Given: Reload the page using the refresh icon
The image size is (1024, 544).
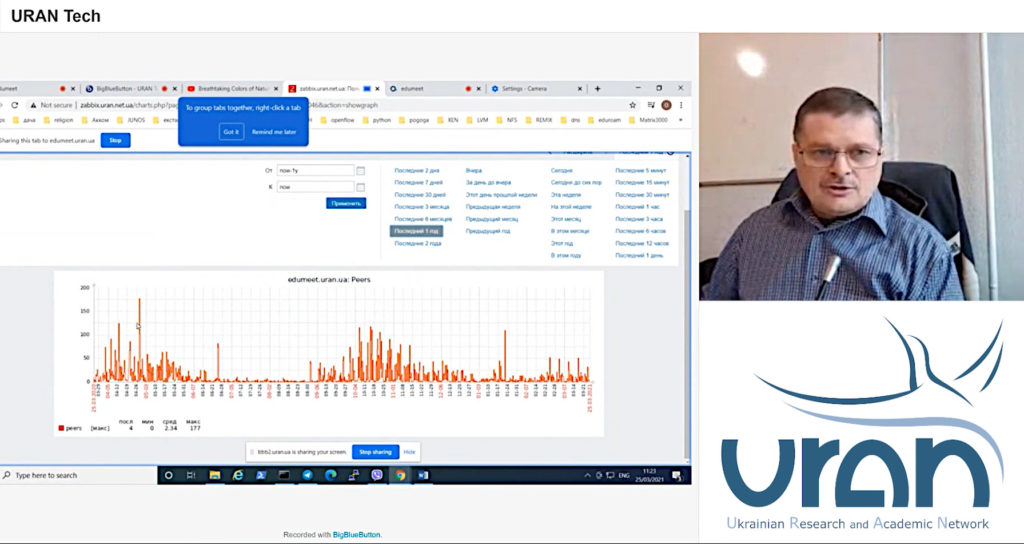Looking at the screenshot, I should click(x=14, y=104).
